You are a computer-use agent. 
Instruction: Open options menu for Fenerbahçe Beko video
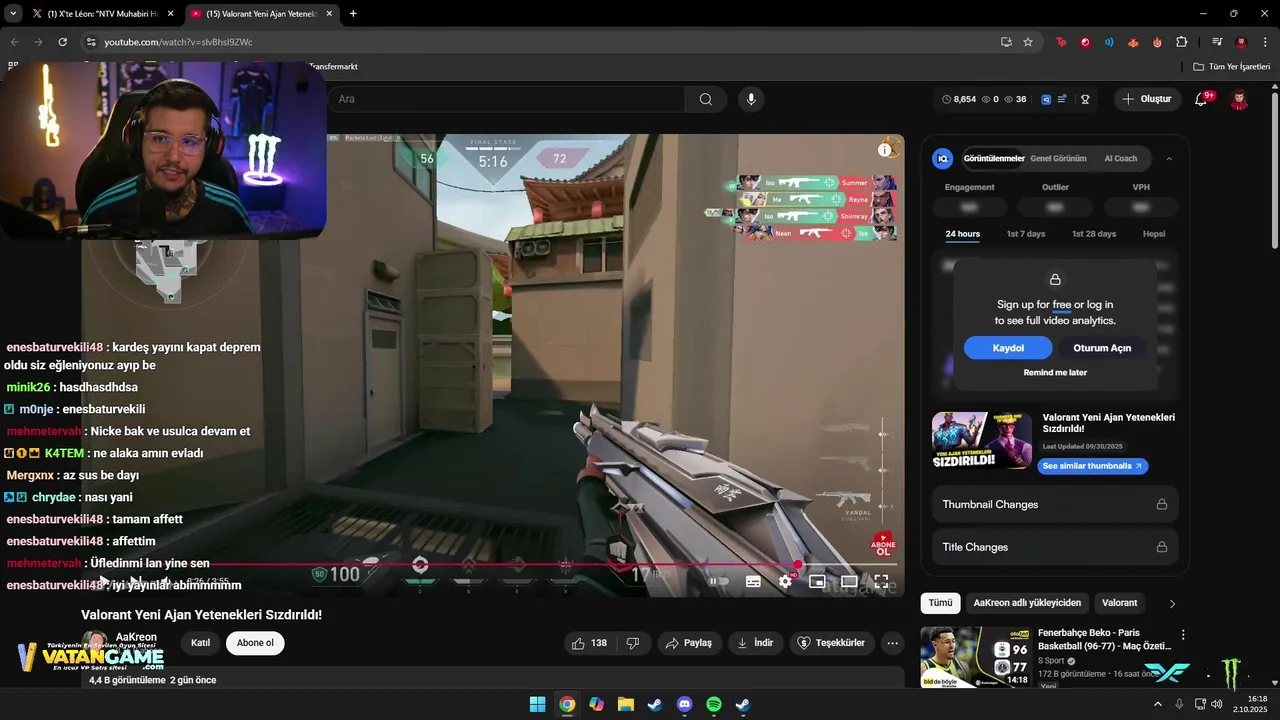(1183, 635)
